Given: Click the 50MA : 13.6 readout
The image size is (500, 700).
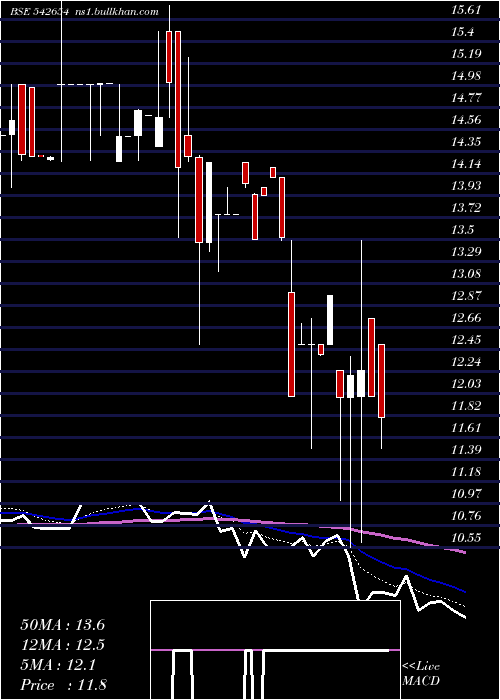Looking at the screenshot, I should pyautogui.click(x=62, y=625).
